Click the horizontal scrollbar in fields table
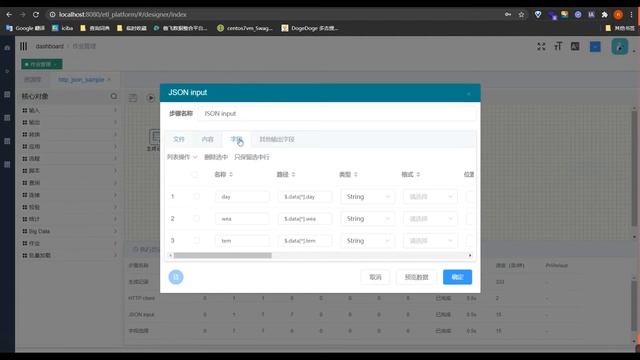The width and height of the screenshot is (640, 360). 222,256
